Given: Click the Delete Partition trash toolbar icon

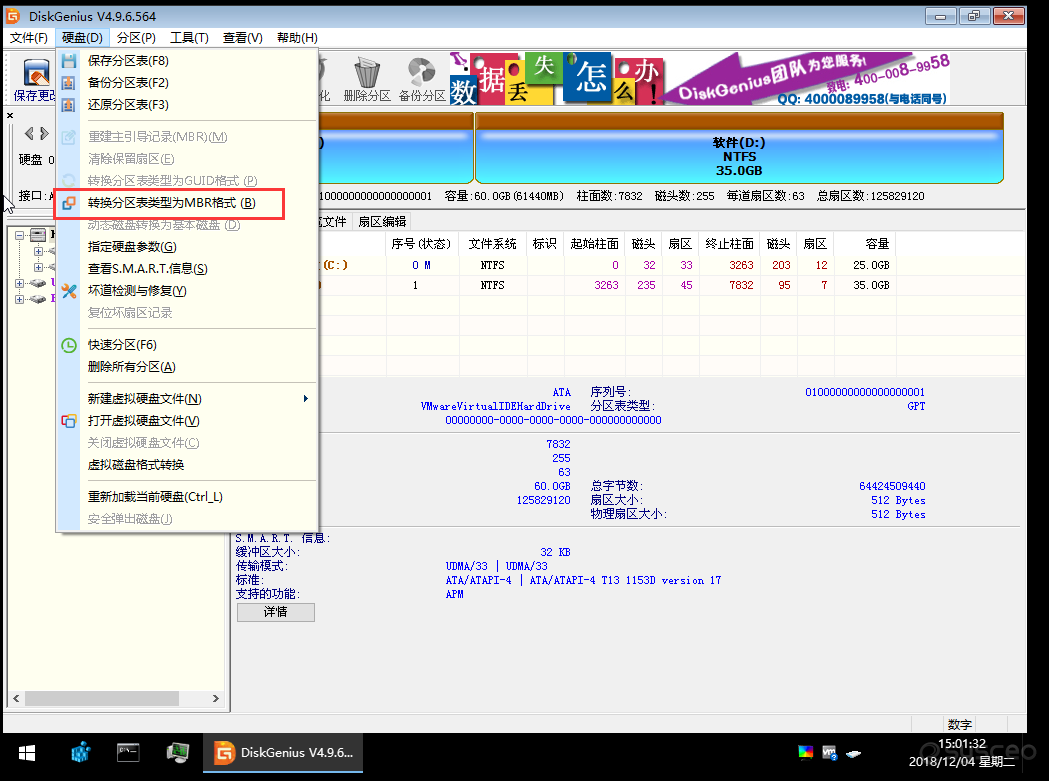Looking at the screenshot, I should (367, 80).
